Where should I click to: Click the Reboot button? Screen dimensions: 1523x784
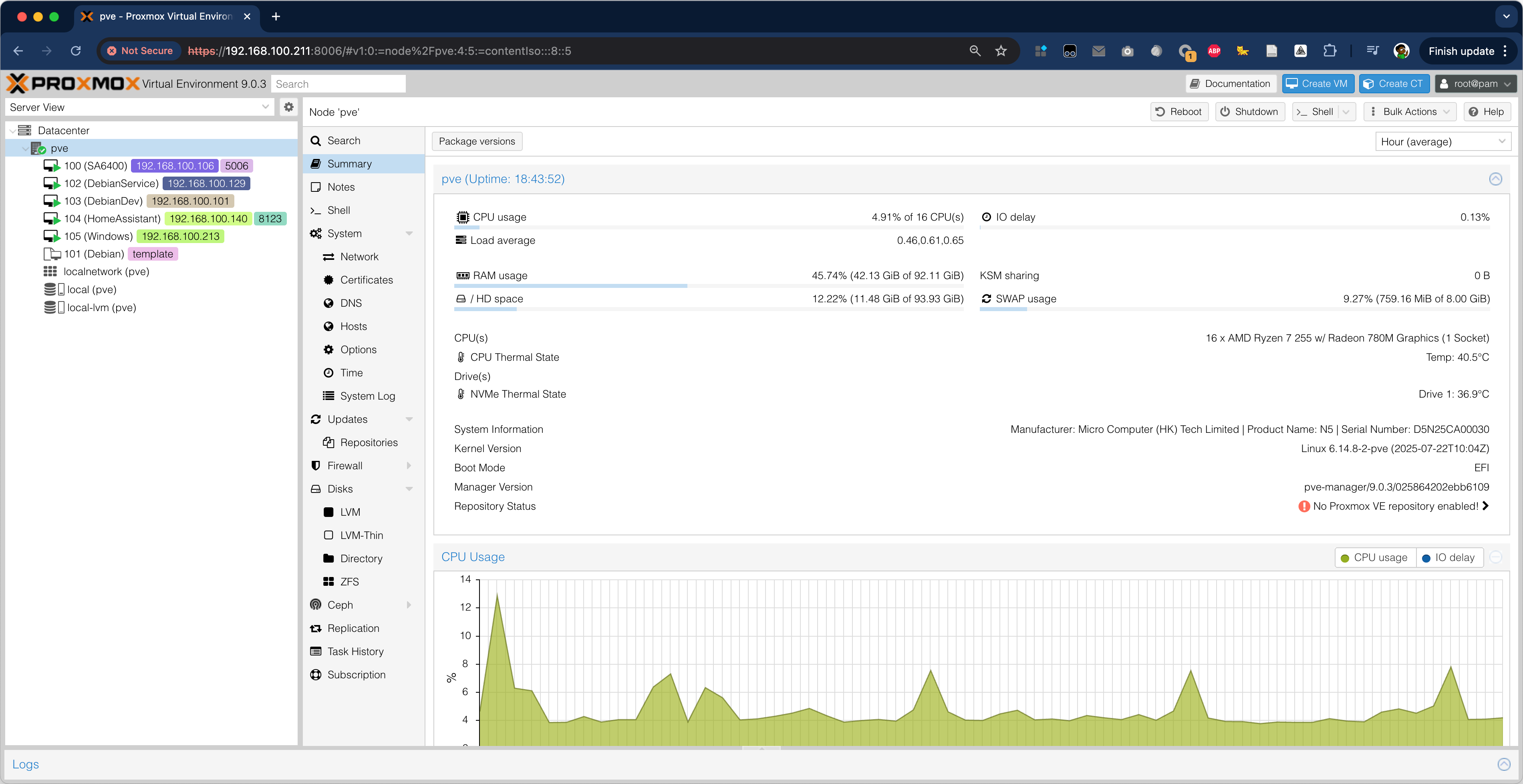click(x=1179, y=112)
